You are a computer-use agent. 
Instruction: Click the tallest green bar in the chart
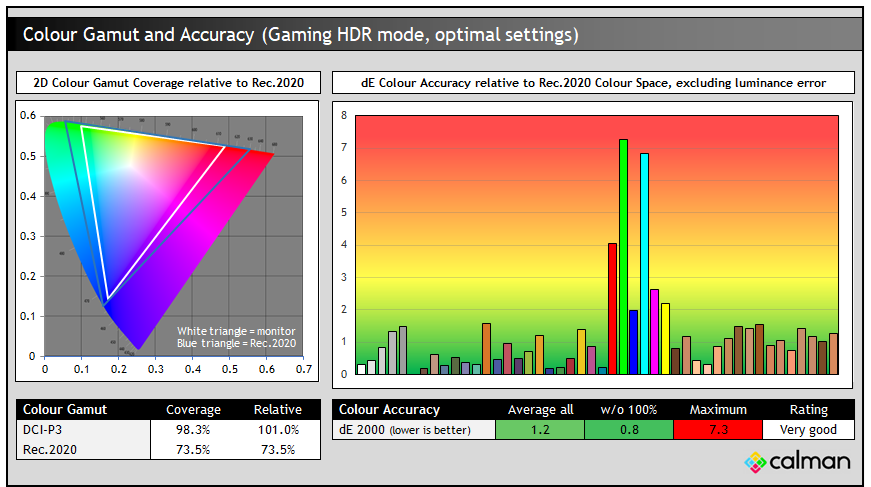623,257
